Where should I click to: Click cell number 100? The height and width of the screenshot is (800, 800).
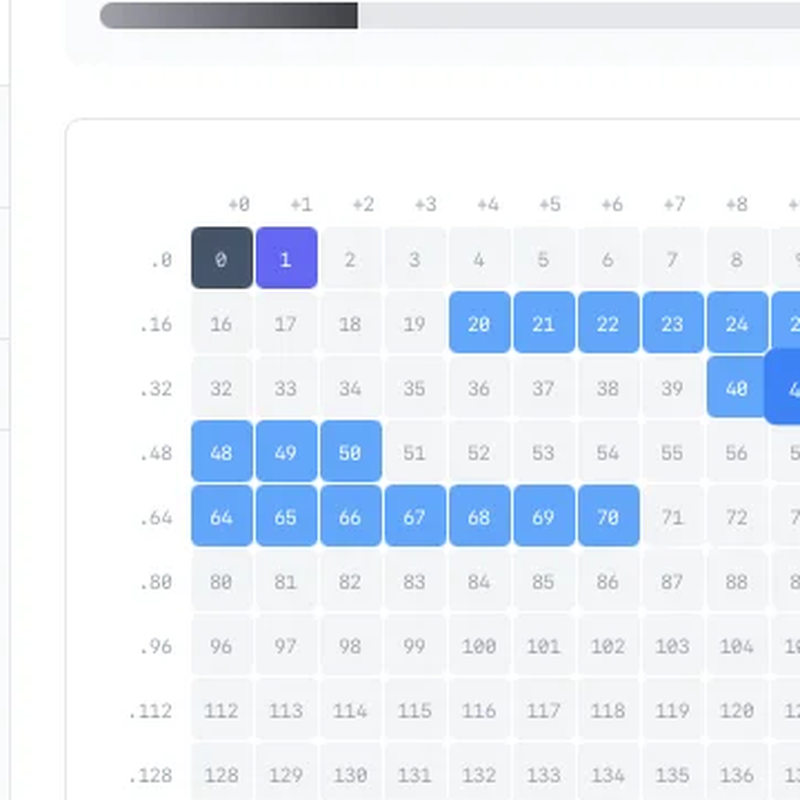479,645
